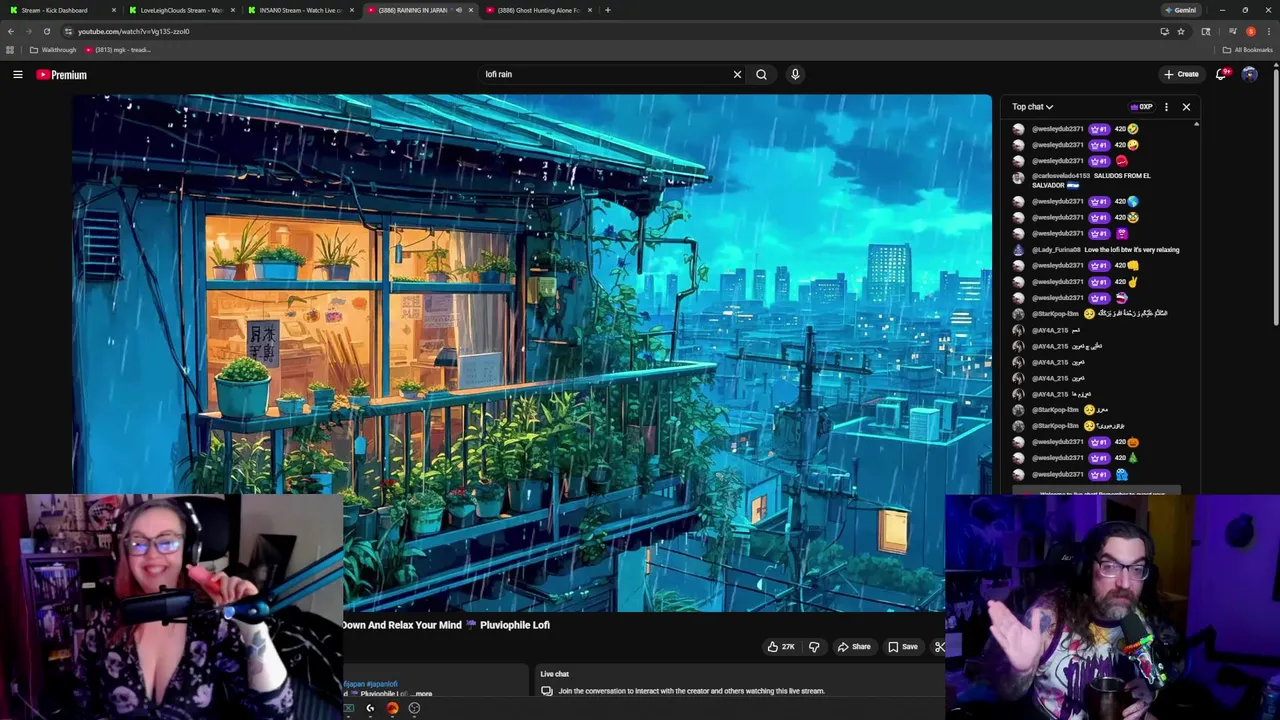Open the account avatar menu

pos(1249,74)
